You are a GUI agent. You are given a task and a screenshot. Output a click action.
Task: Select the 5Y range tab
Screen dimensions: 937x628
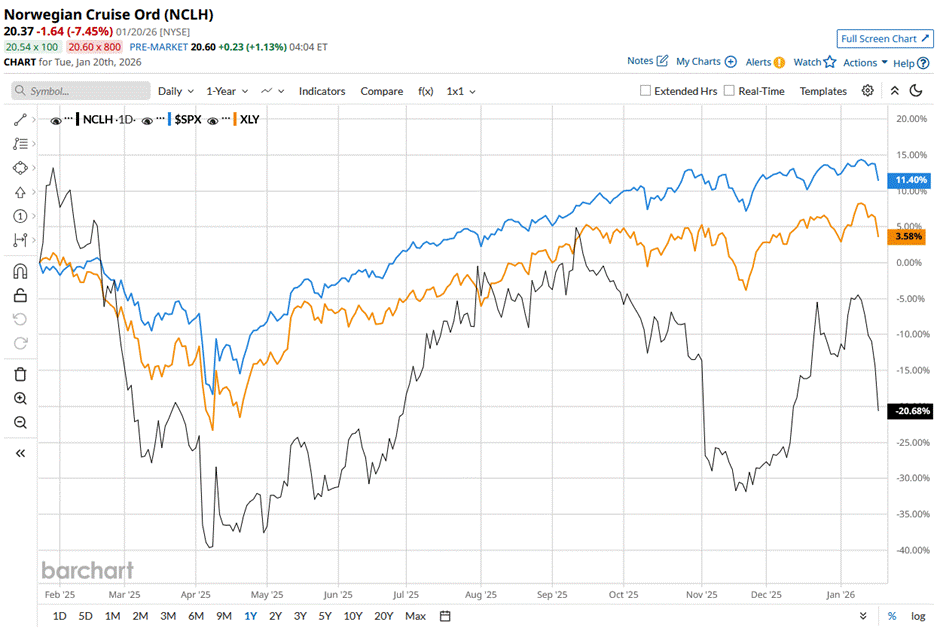(324, 615)
